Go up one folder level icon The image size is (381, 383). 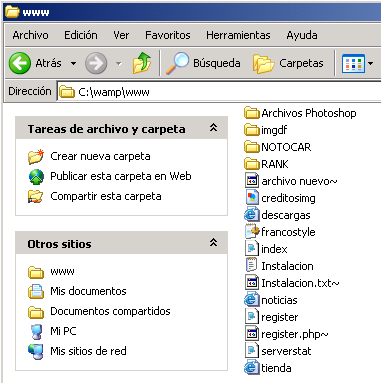pyautogui.click(x=142, y=63)
